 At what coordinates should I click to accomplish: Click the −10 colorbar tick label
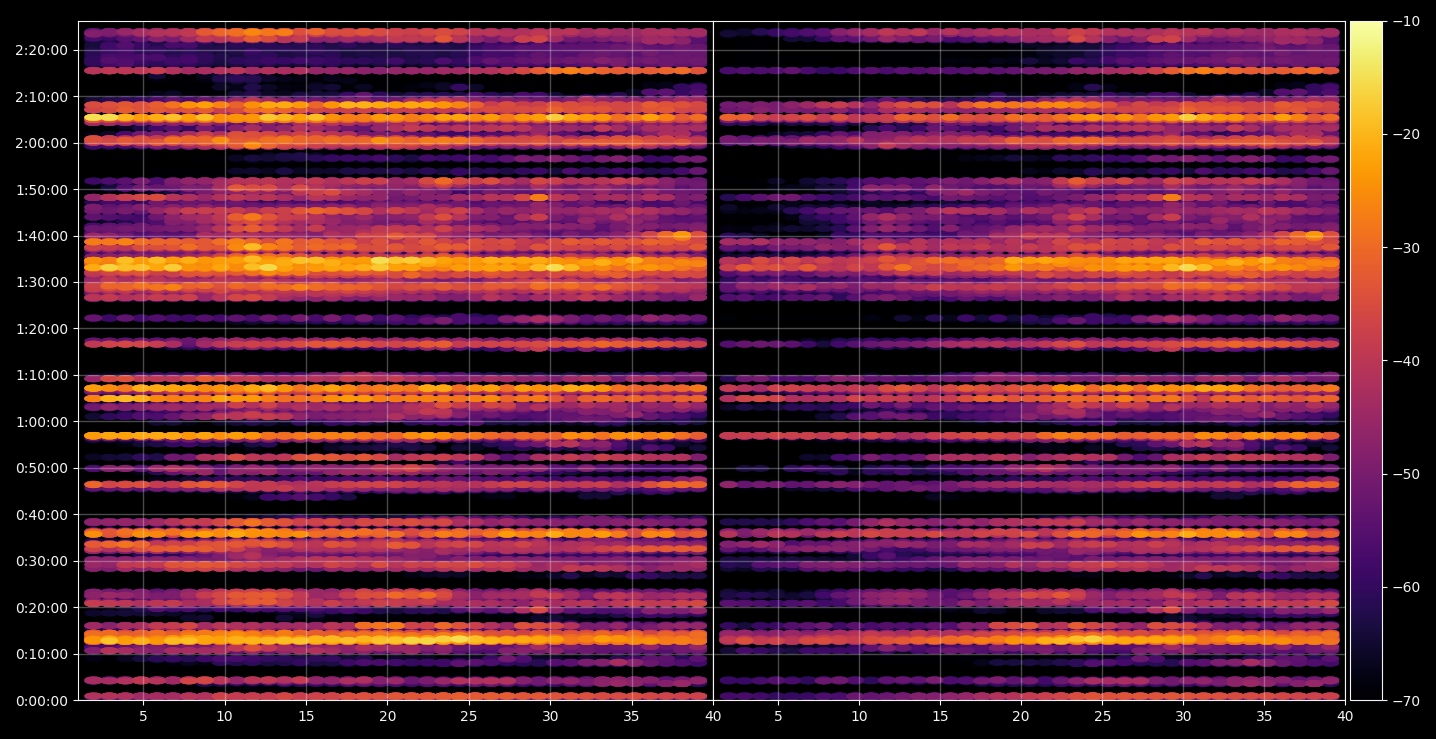pos(1406,22)
